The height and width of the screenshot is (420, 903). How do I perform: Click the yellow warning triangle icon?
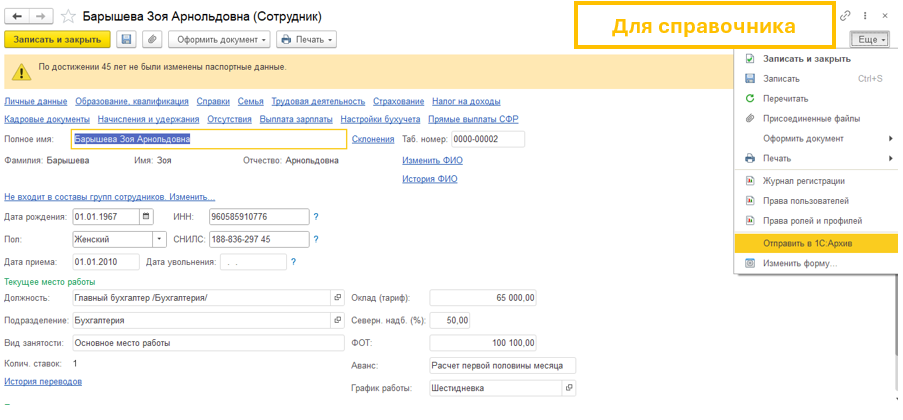[x=22, y=71]
